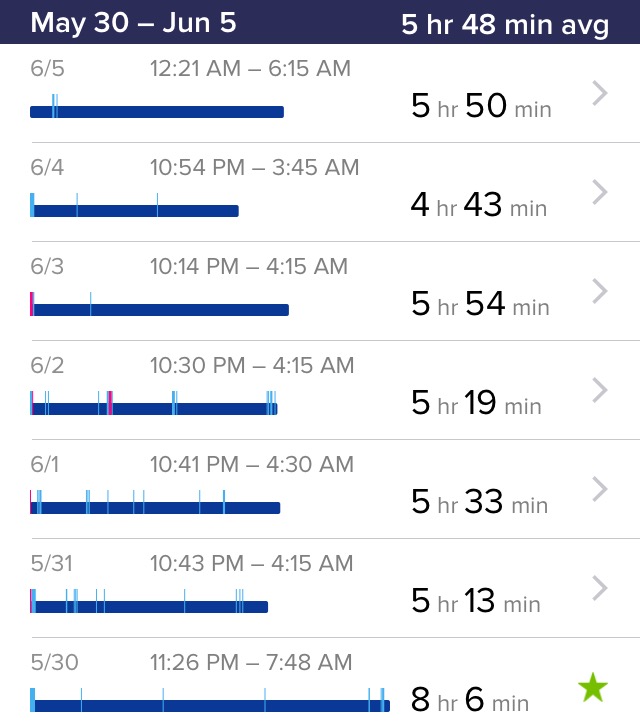Expand the 6/5 sleep entry chevron
The image size is (640, 725).
tap(600, 94)
